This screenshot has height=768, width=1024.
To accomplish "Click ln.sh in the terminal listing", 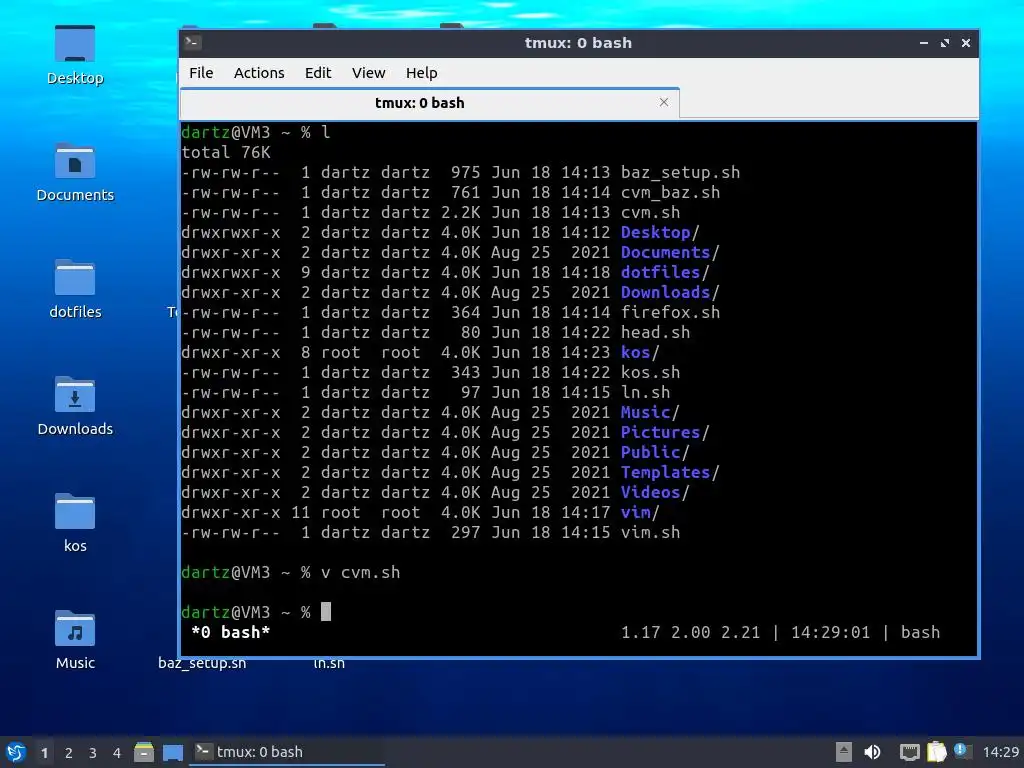I will tap(645, 392).
